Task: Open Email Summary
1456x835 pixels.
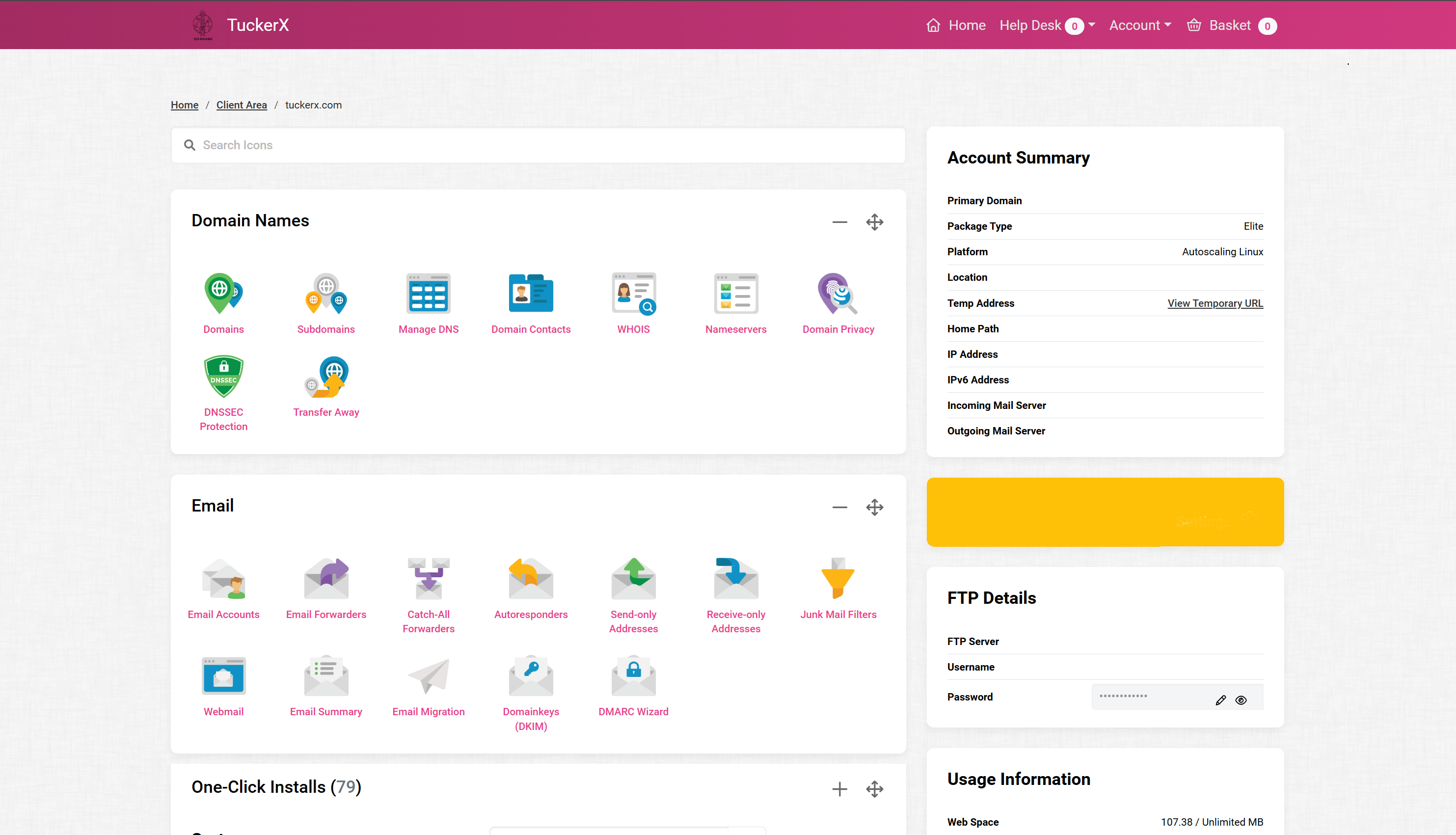Action: click(326, 686)
